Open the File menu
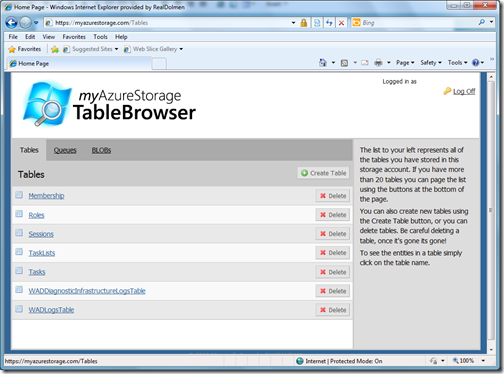Viewport: 504px width, 374px height. pos(13,37)
